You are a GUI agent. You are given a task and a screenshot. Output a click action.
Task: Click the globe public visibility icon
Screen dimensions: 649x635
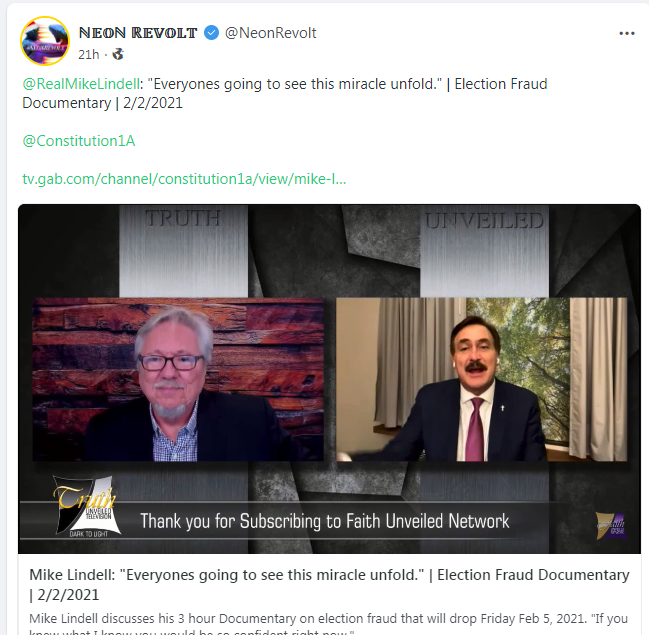coord(118,54)
